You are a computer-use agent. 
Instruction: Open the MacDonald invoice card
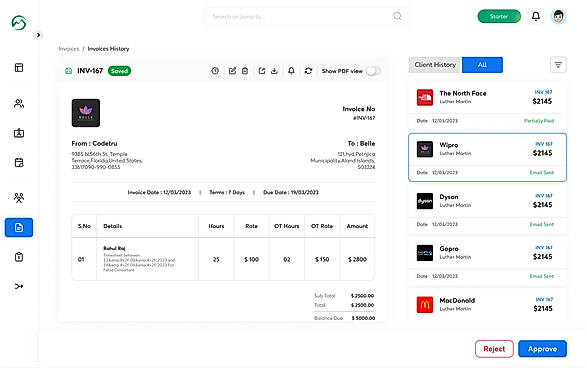pyautogui.click(x=487, y=305)
